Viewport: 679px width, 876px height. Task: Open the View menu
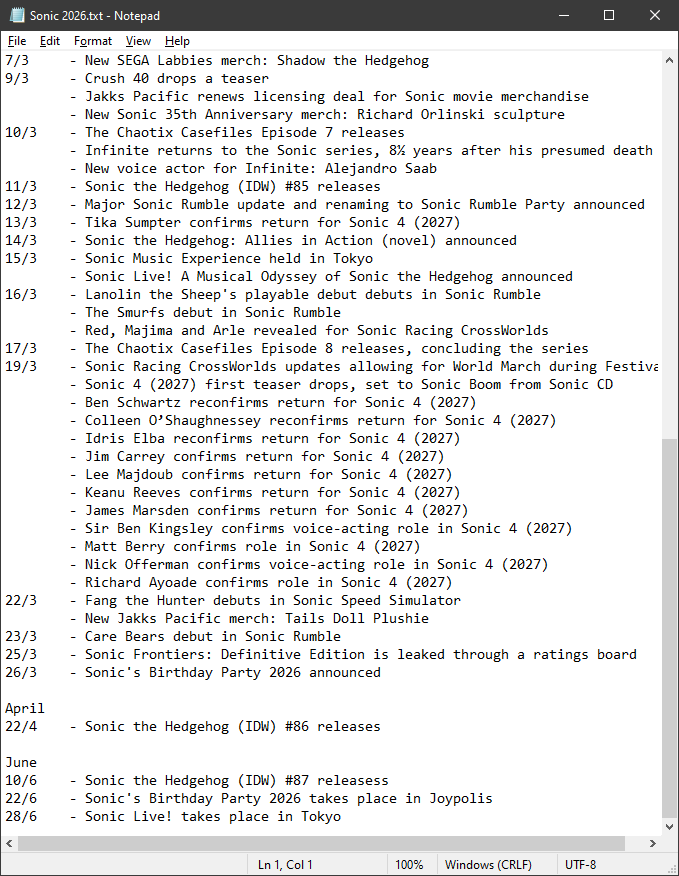pos(138,41)
